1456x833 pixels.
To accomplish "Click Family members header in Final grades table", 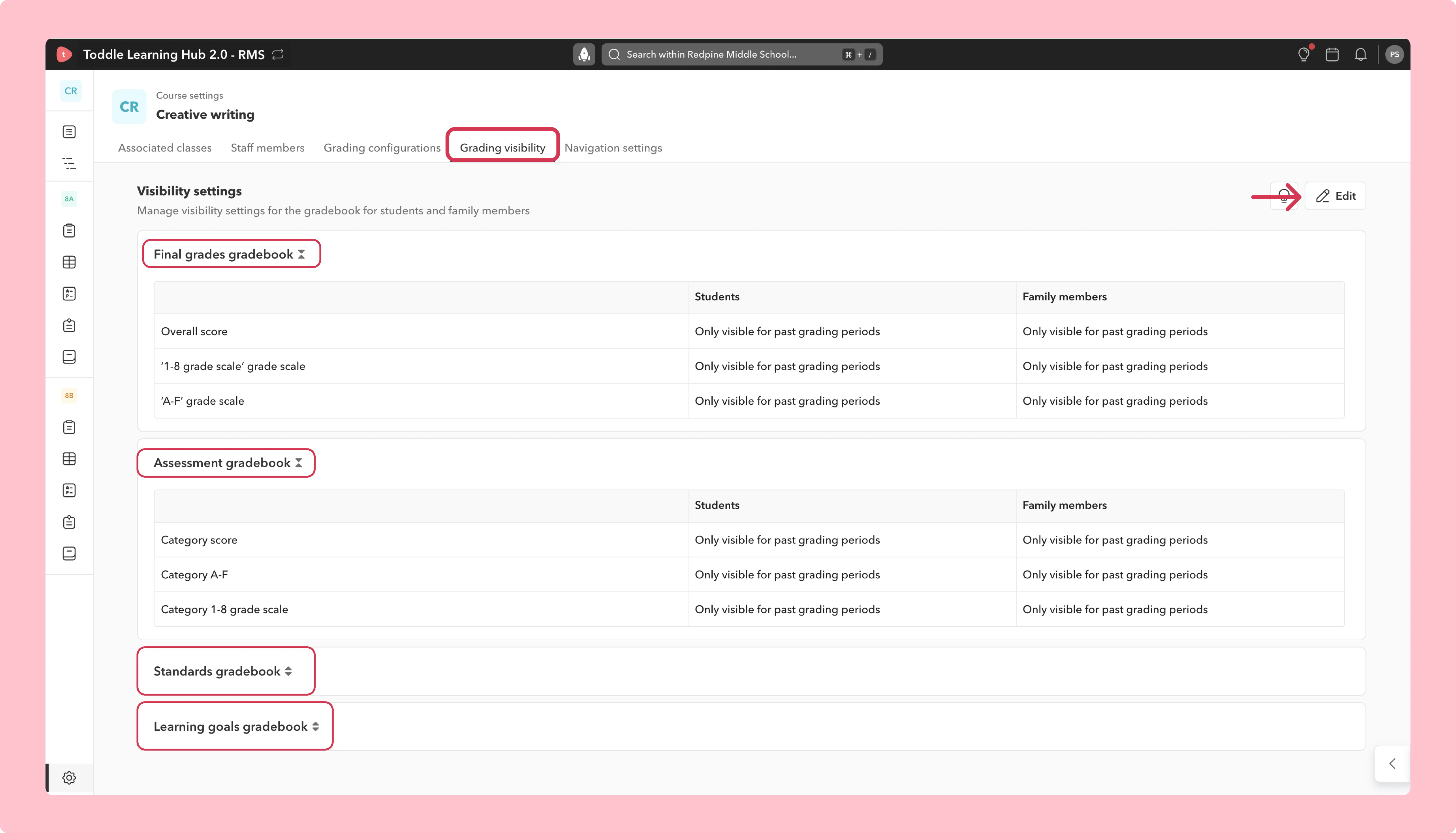I will [1065, 297].
